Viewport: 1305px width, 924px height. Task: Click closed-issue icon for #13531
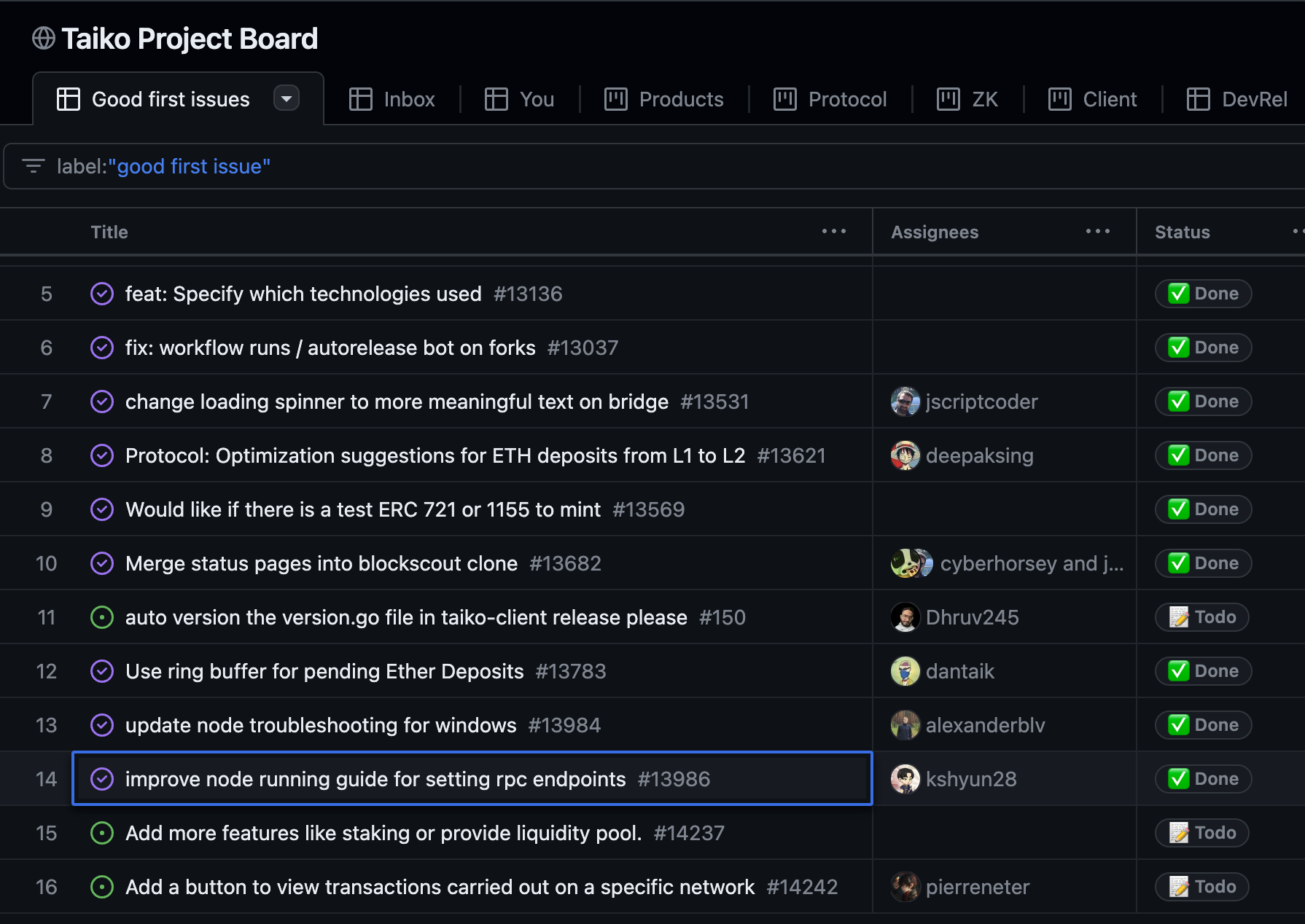point(102,402)
